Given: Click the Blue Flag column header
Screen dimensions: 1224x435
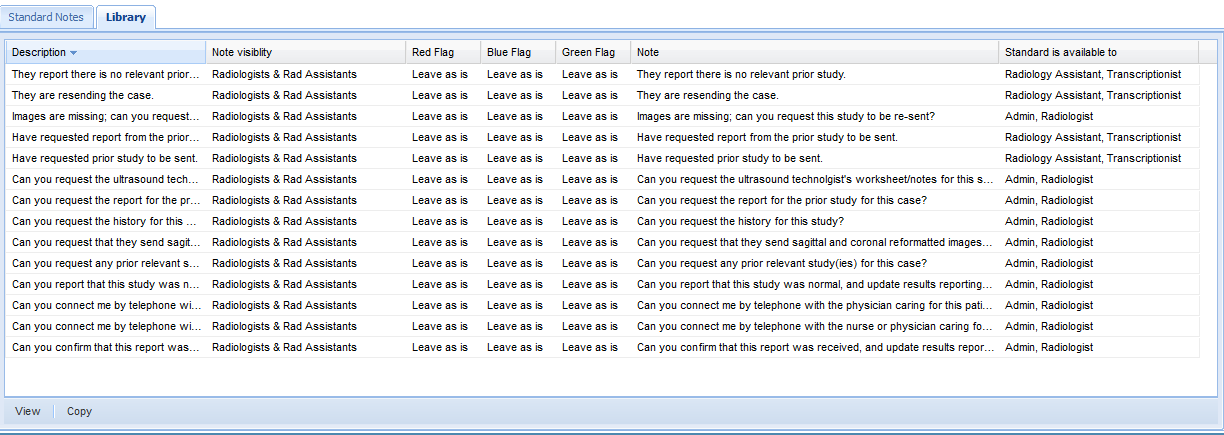Looking at the screenshot, I should coord(509,52).
